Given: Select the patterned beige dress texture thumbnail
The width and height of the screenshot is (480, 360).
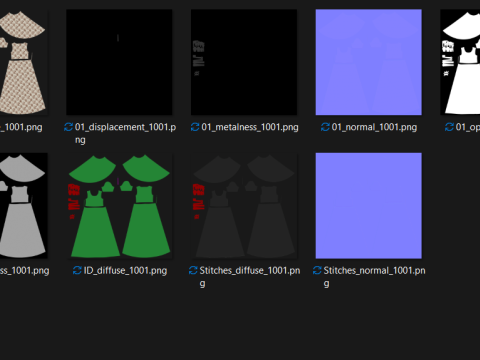Looking at the screenshot, I should coord(23,62).
